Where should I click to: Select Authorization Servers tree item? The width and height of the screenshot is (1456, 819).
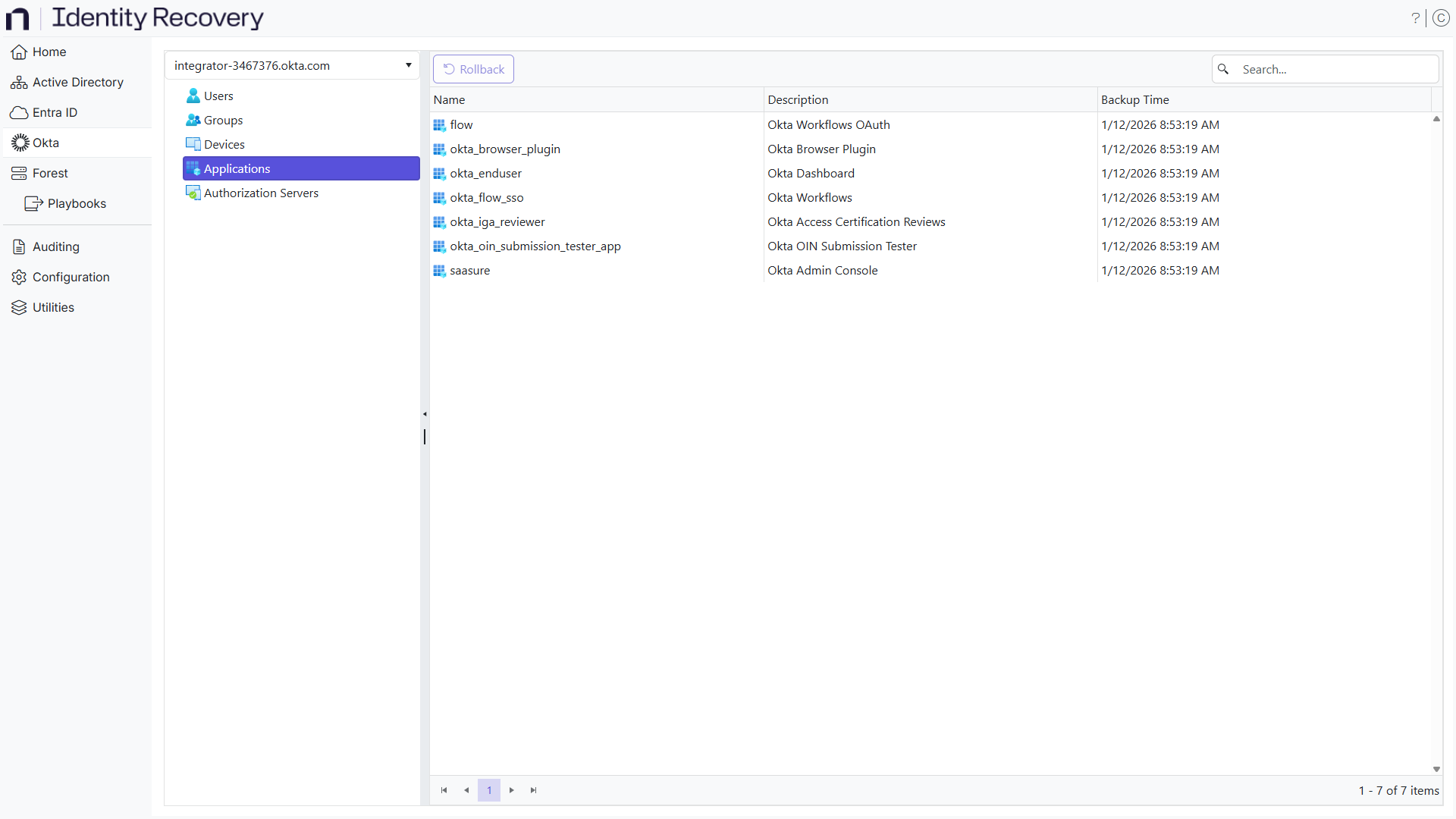point(261,193)
